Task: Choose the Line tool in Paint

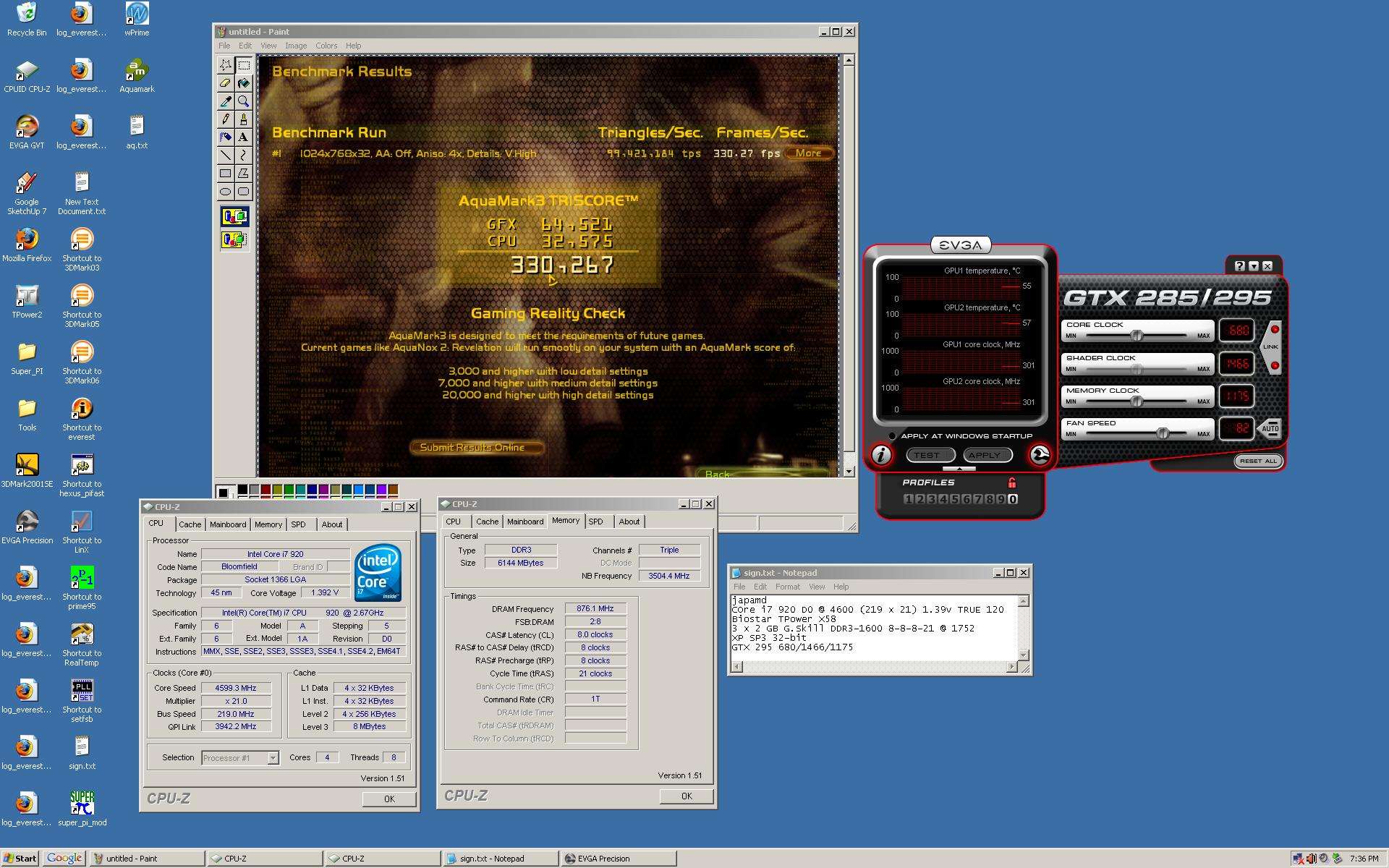Action: coord(226,156)
